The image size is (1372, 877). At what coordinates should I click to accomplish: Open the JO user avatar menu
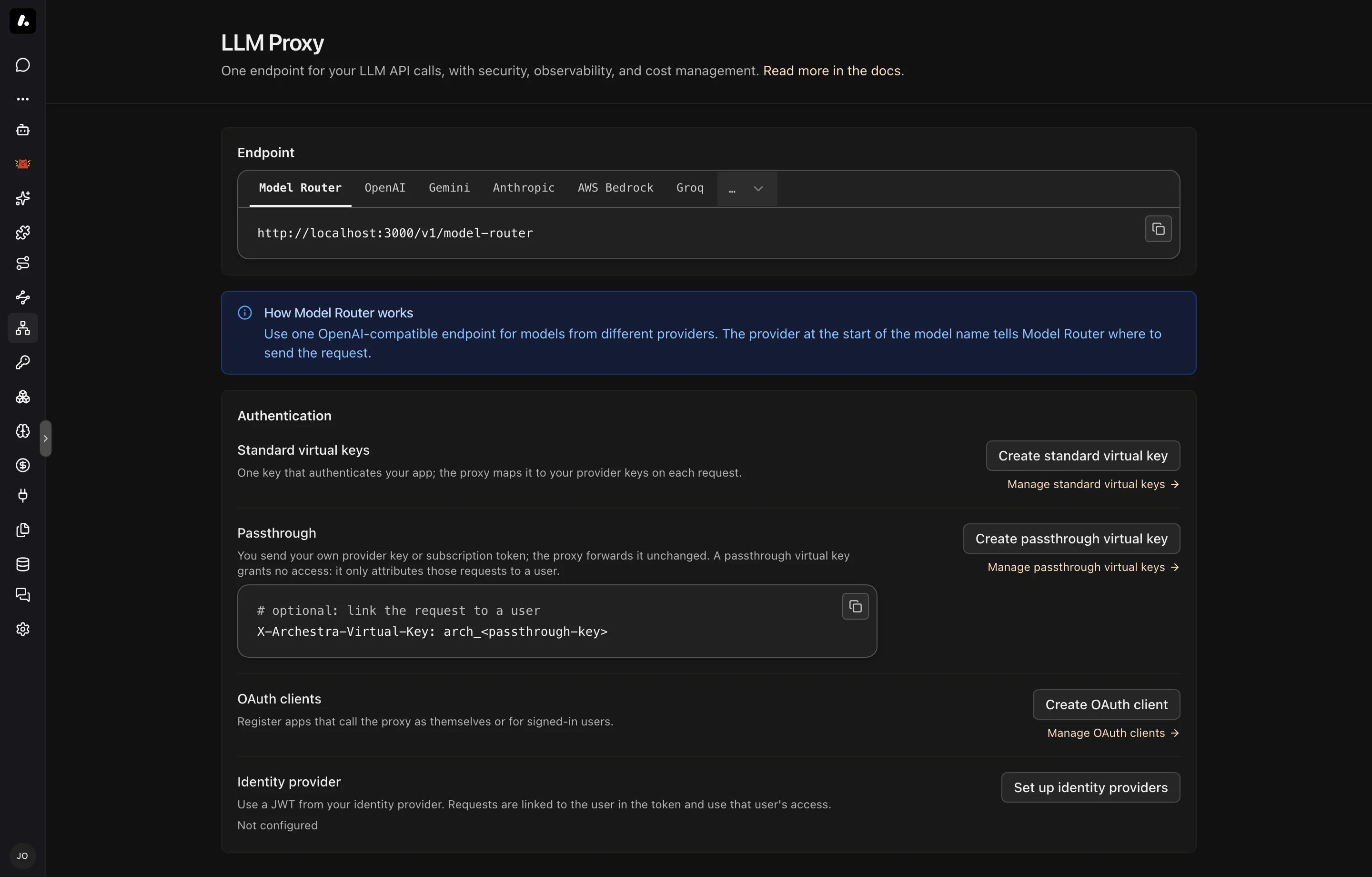tap(23, 856)
